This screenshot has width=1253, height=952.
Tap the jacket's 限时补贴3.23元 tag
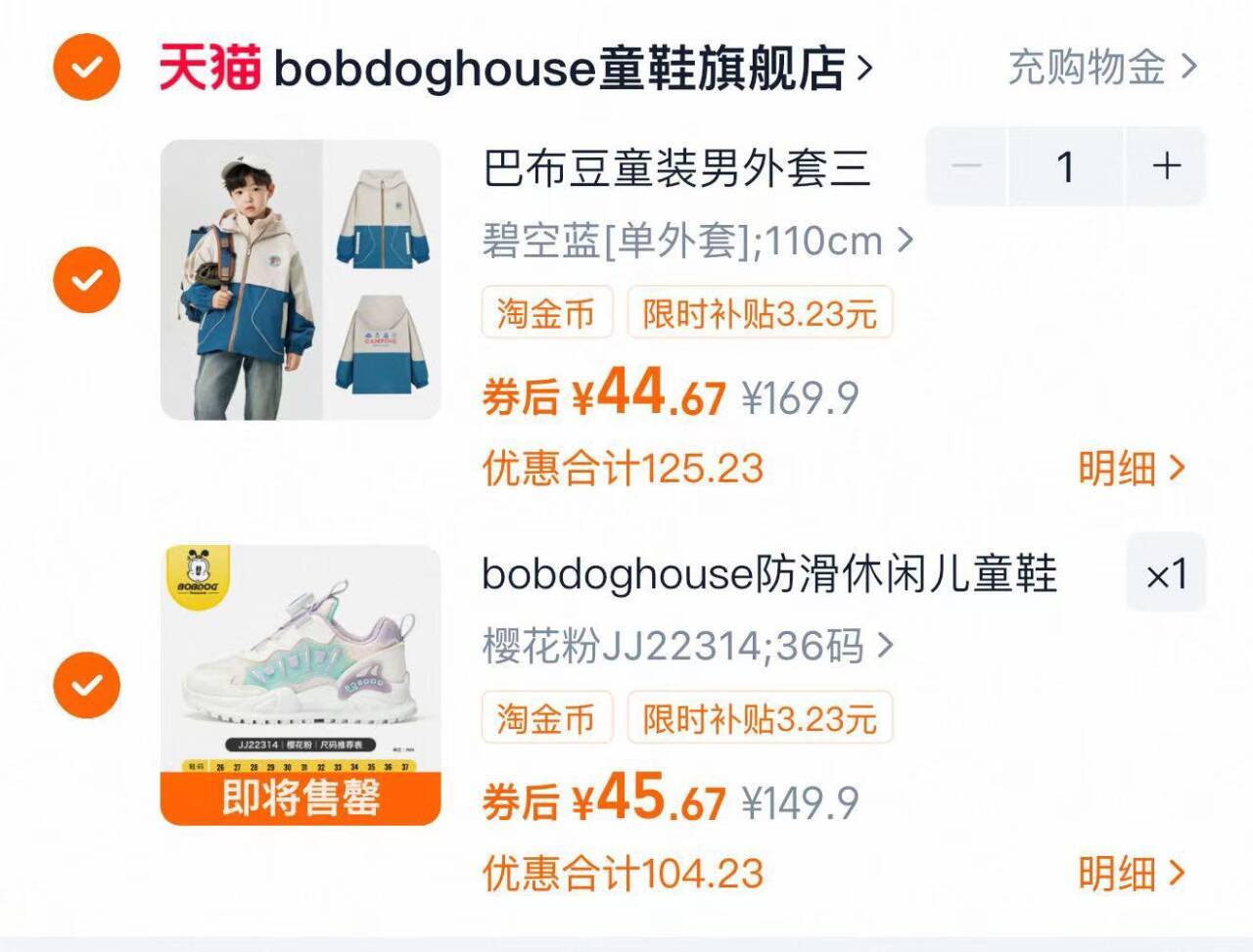point(760,313)
